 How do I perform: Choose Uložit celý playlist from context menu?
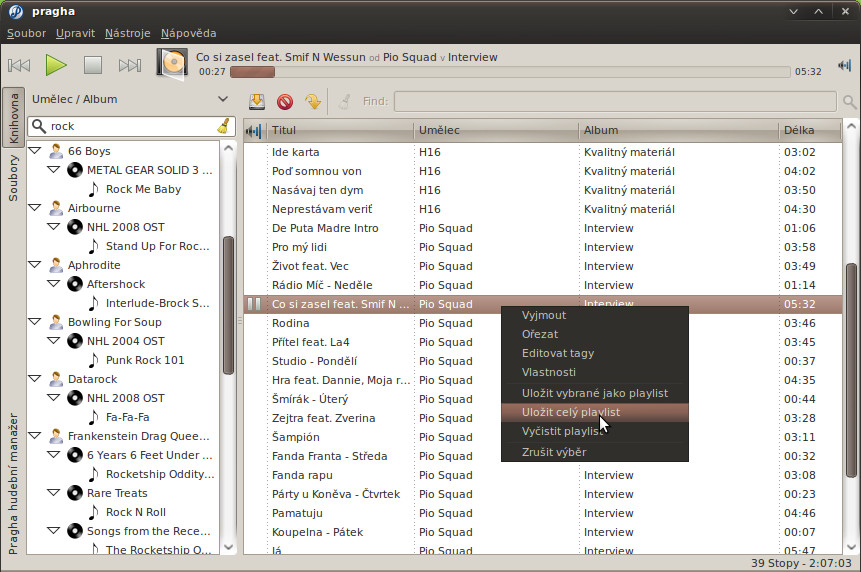(x=595, y=412)
